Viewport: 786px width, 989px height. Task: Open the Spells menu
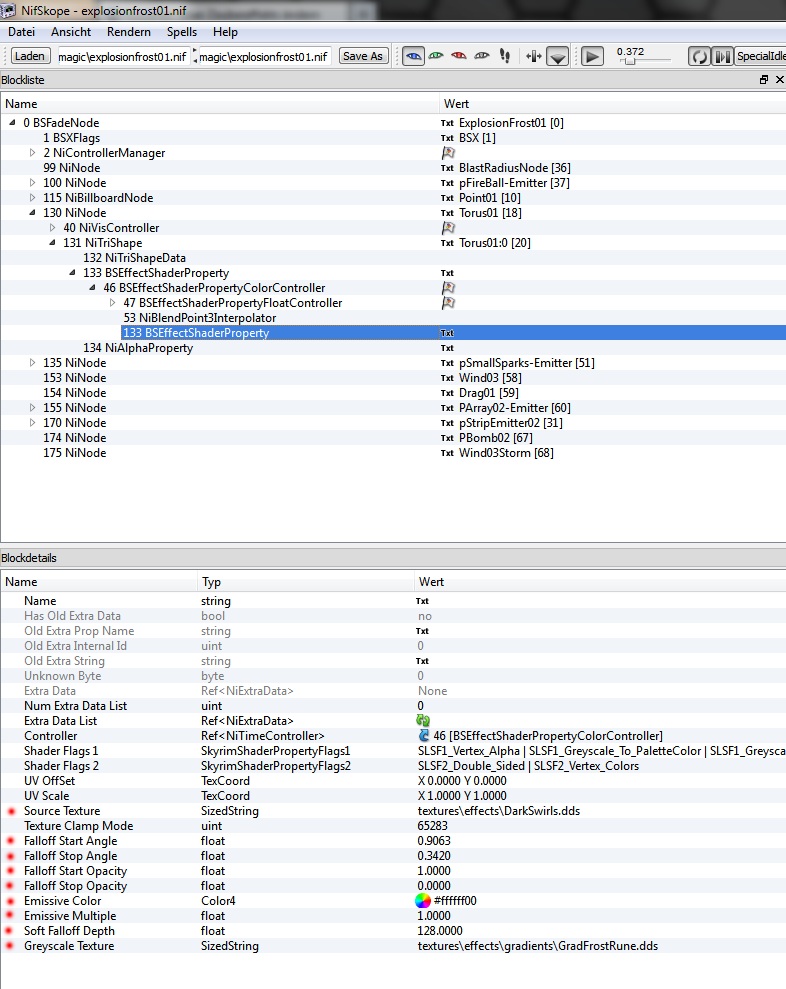(x=182, y=32)
